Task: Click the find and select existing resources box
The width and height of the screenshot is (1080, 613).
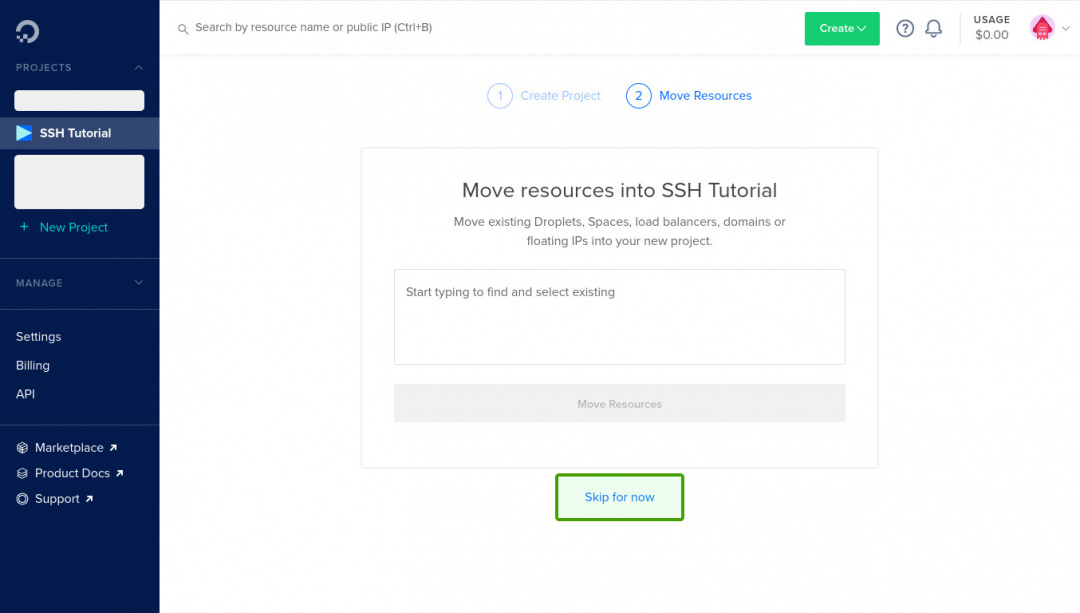Action: coord(619,317)
